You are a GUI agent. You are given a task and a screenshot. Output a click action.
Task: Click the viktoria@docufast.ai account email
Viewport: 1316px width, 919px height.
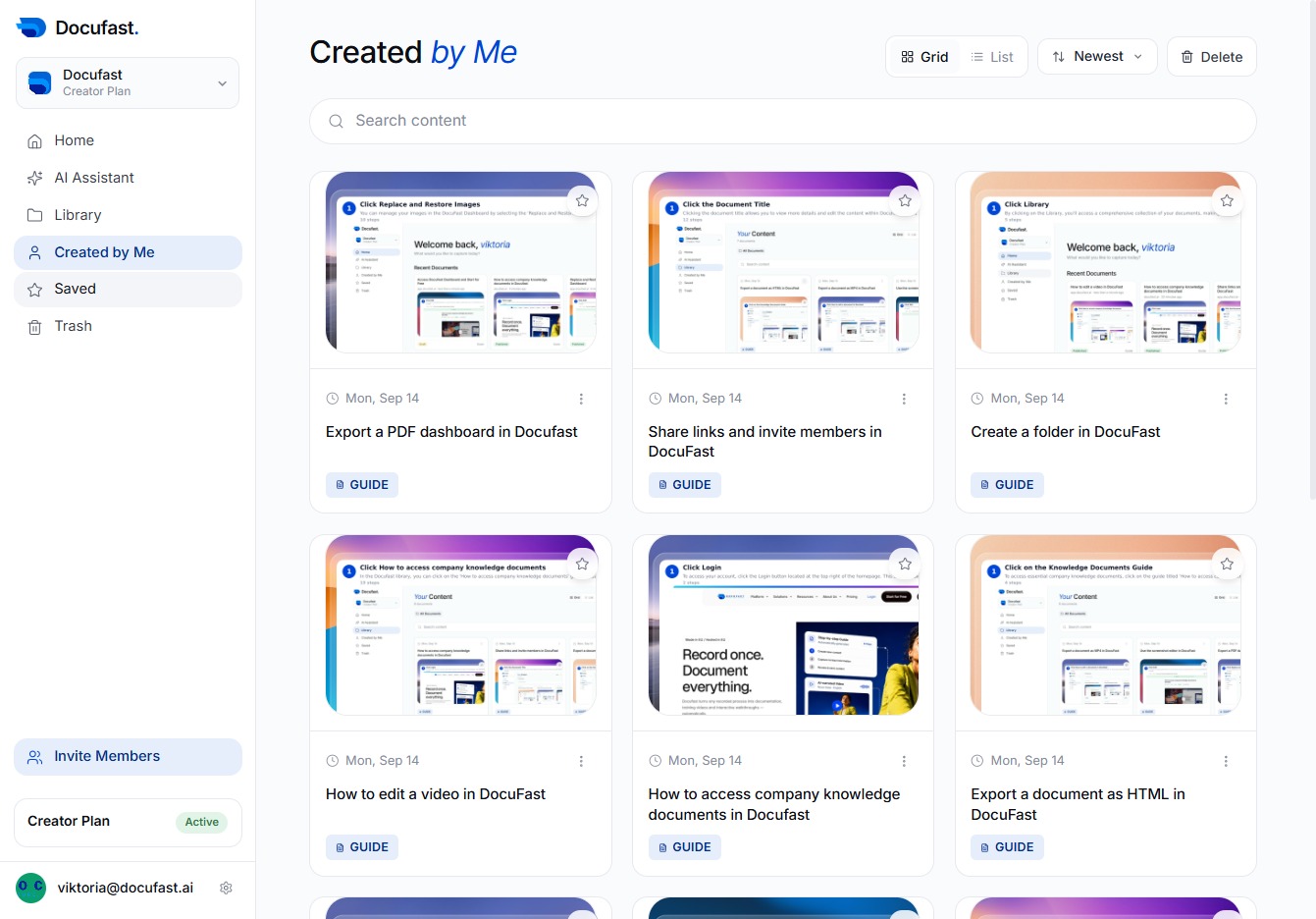[x=126, y=888]
